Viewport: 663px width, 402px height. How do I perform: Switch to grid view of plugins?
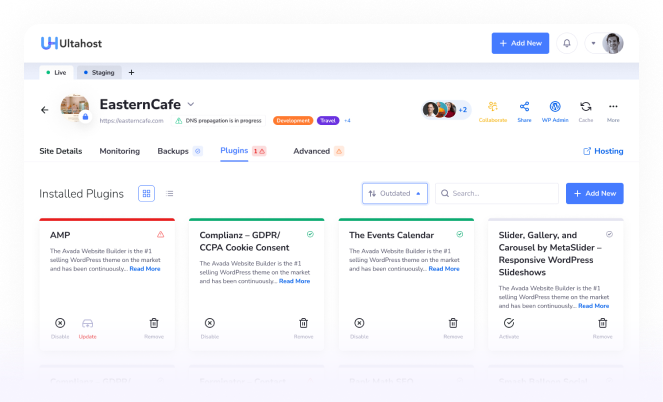[x=146, y=194]
